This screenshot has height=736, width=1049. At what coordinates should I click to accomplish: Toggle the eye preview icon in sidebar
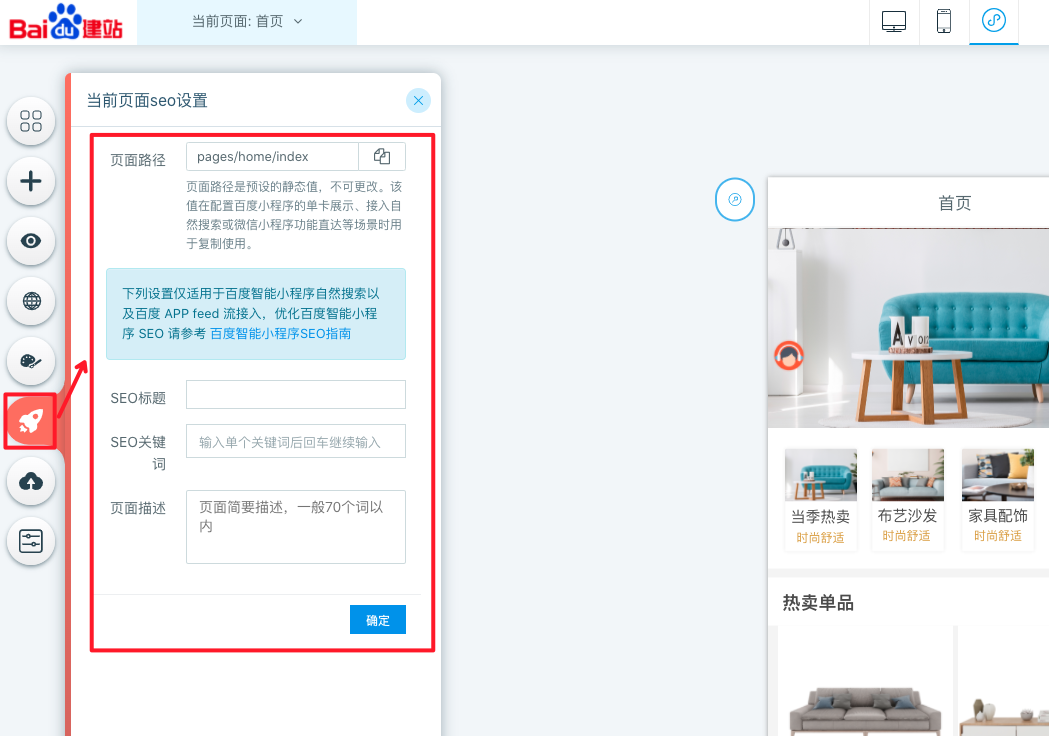click(x=31, y=241)
